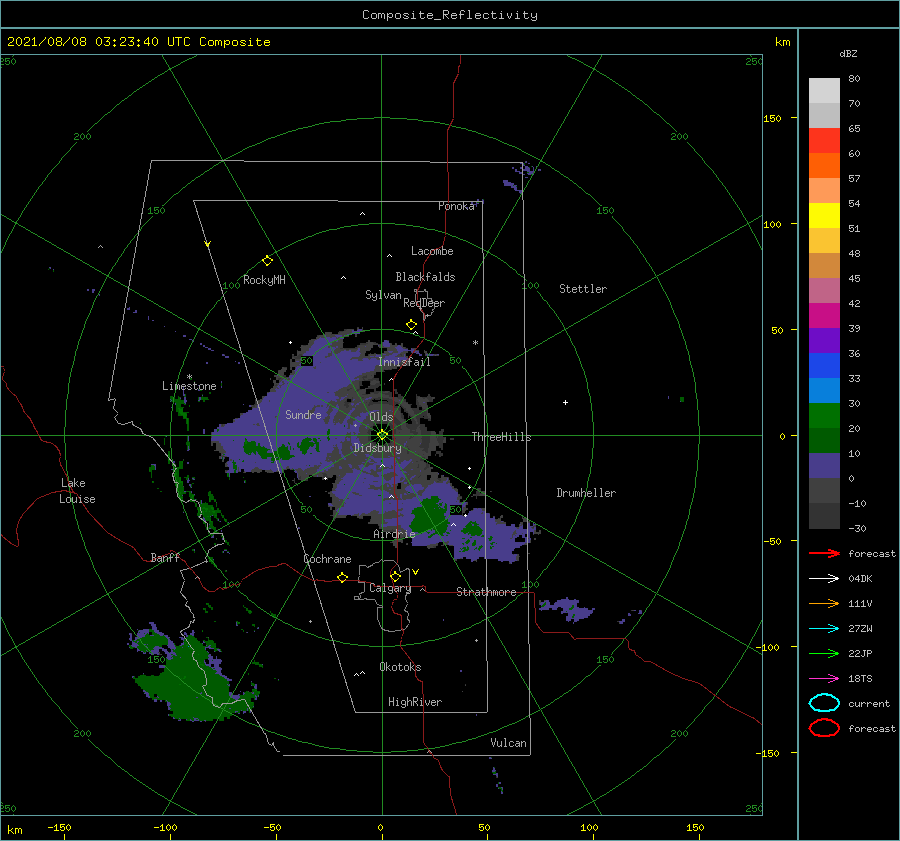
Task: Click the Limestone label
Action: pos(189,386)
